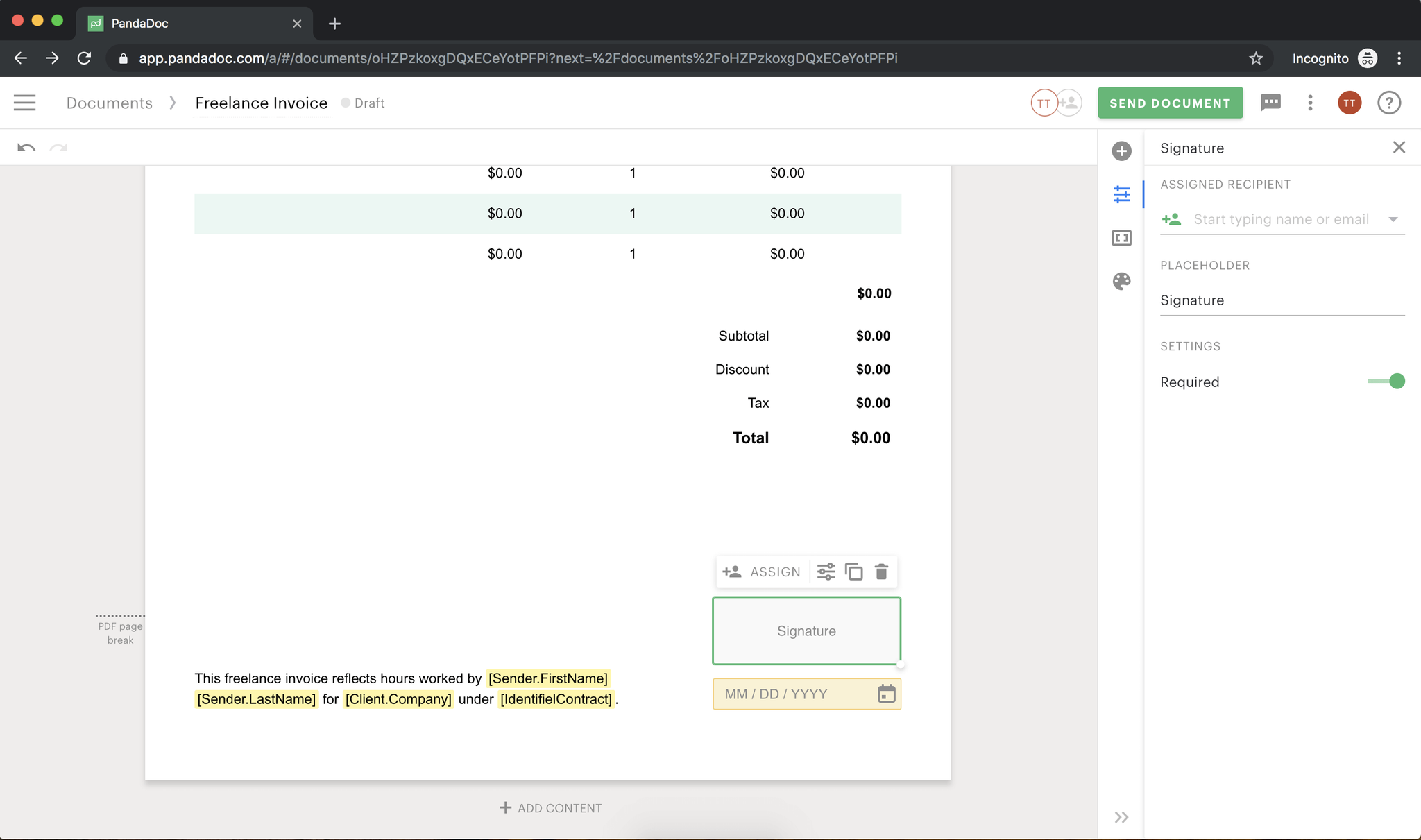
Task: Open the document comments chat icon
Action: pyautogui.click(x=1270, y=103)
